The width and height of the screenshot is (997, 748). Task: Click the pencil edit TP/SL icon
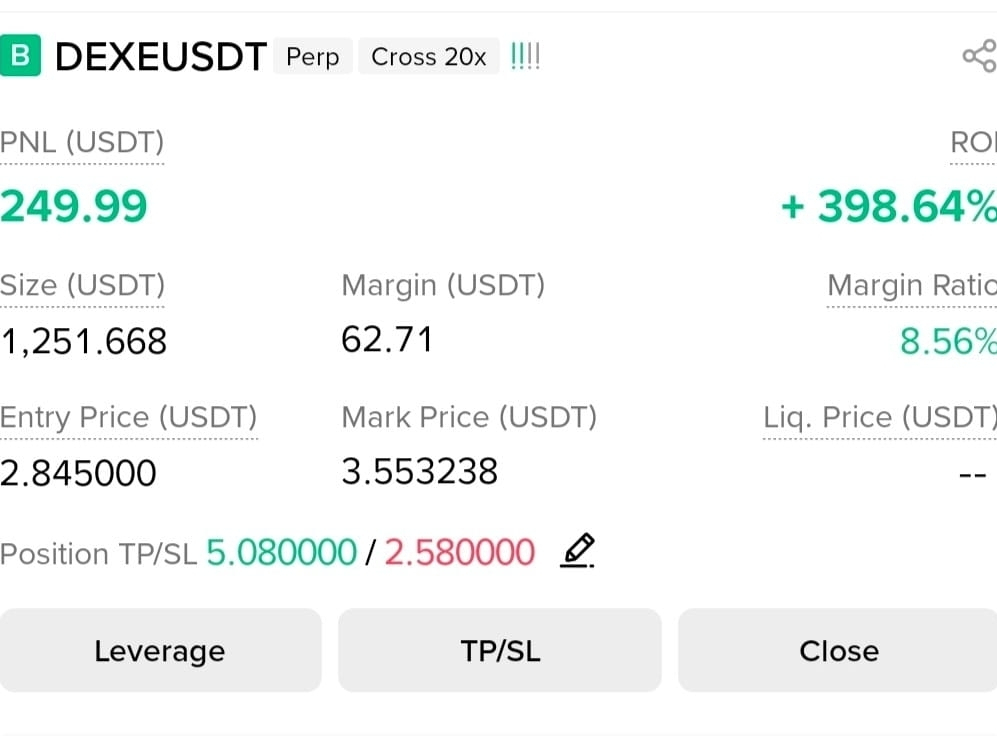[x=577, y=551]
